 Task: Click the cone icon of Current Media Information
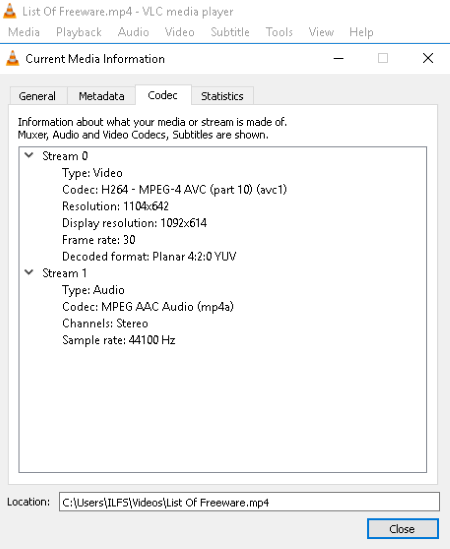pyautogui.click(x=13, y=58)
